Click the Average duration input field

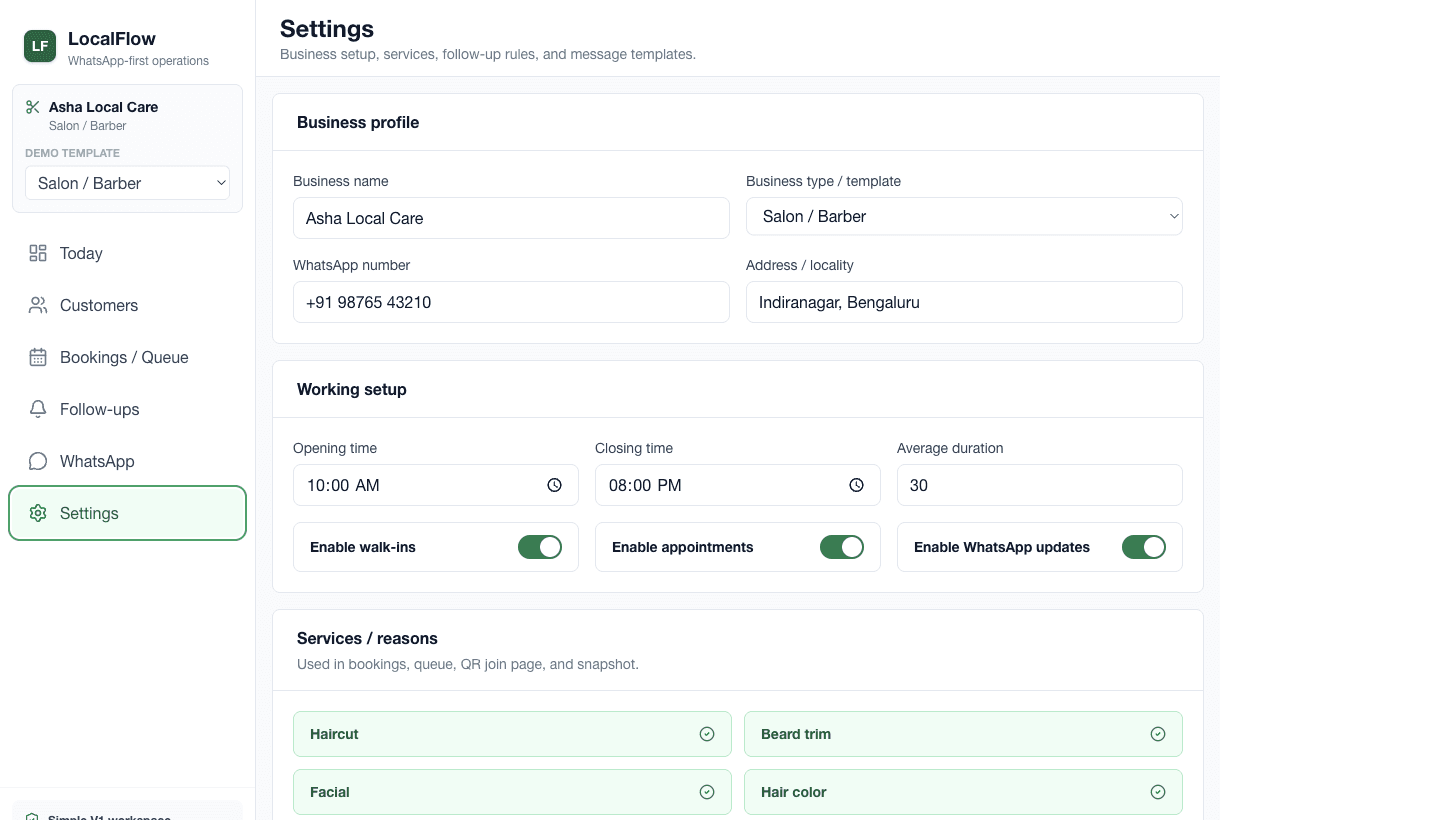pos(1040,485)
